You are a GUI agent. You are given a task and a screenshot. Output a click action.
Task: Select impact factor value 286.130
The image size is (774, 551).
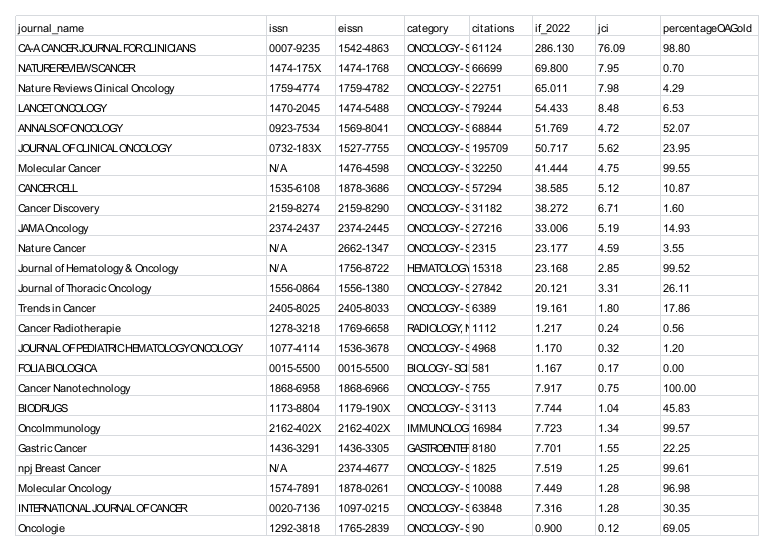click(x=554, y=48)
